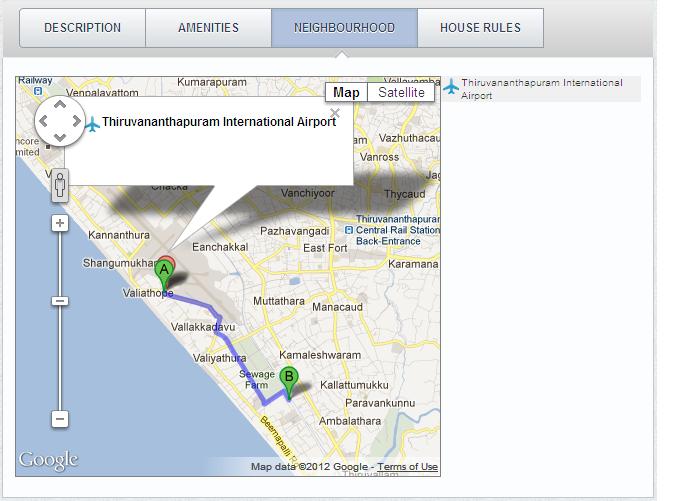
Task: Click Railway station icon at top-left
Action: pos(38,91)
